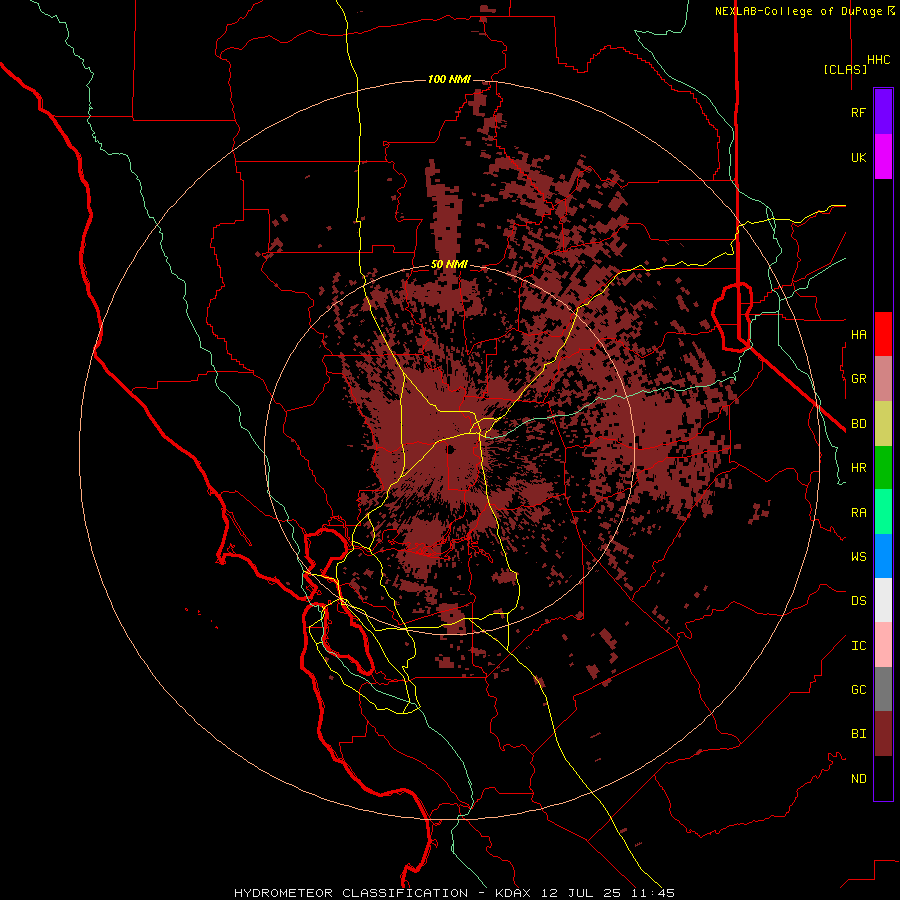This screenshot has width=900, height=900.
Task: Click the red HA legend swatch
Action: point(883,334)
